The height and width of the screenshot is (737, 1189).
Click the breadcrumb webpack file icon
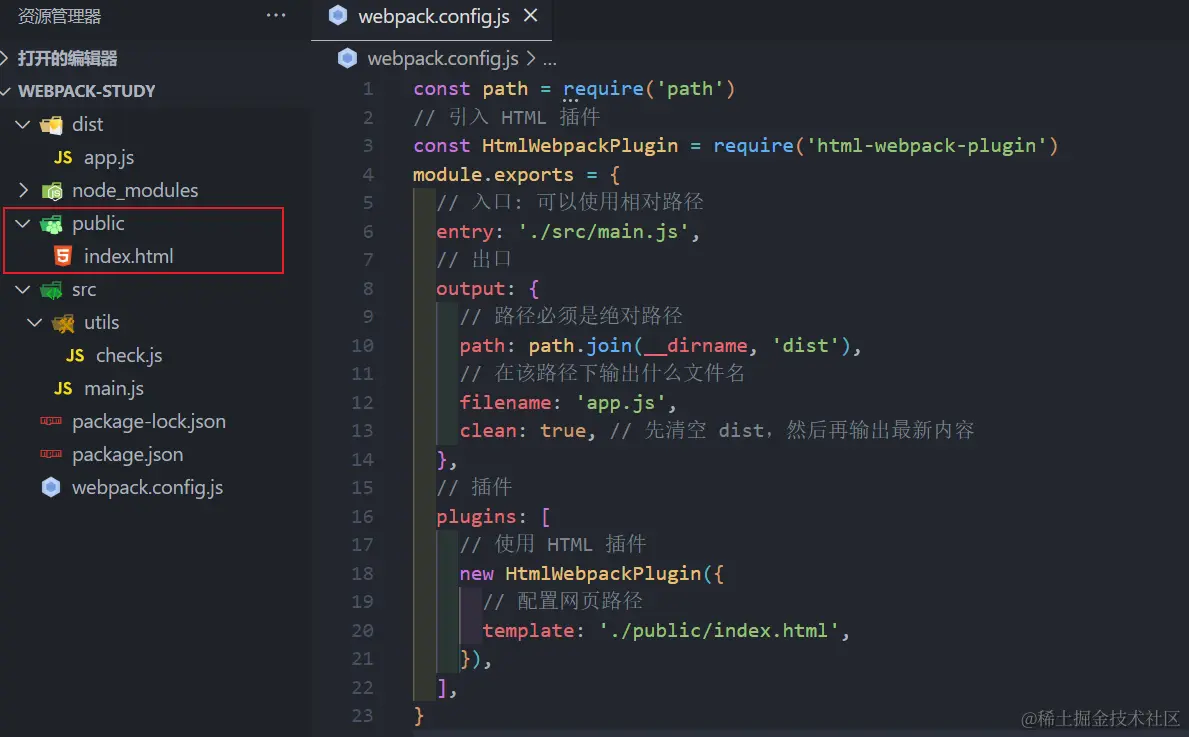[347, 58]
